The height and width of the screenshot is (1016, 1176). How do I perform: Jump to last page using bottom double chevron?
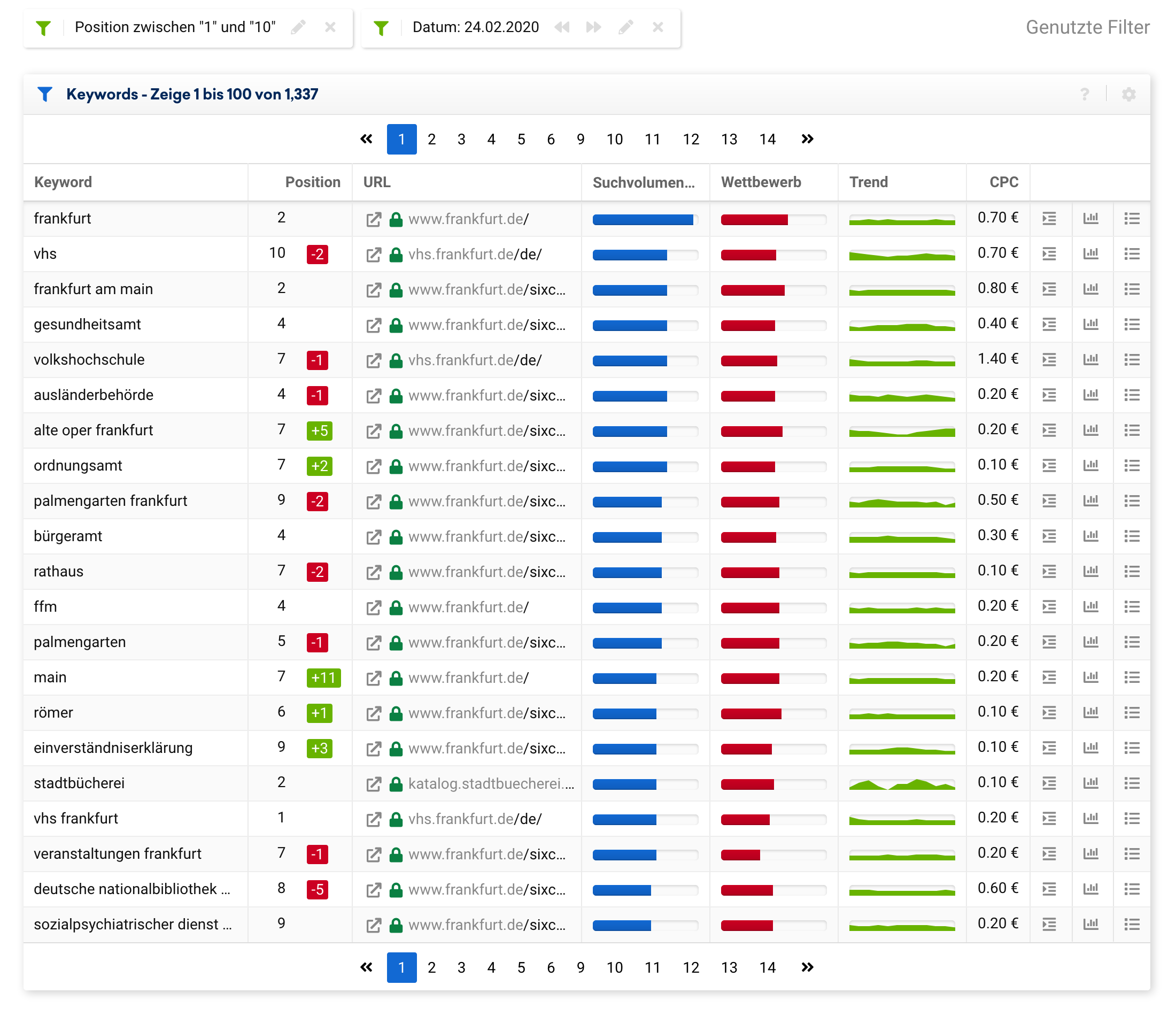coord(807,968)
